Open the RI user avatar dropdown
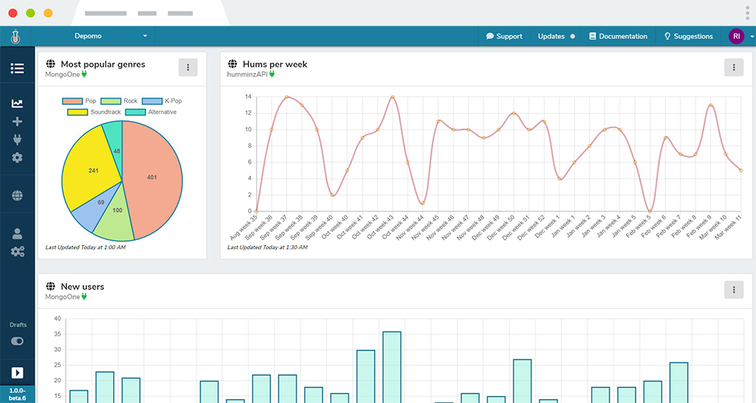 739,36
